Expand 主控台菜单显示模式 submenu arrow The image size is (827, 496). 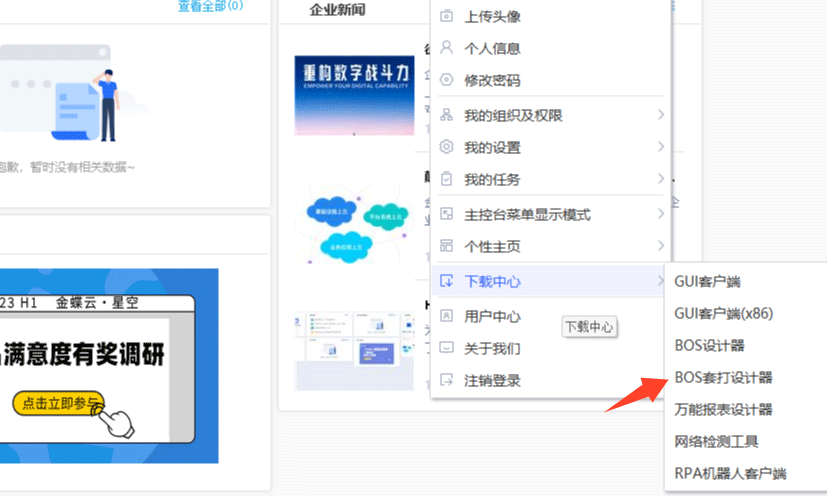[660, 214]
